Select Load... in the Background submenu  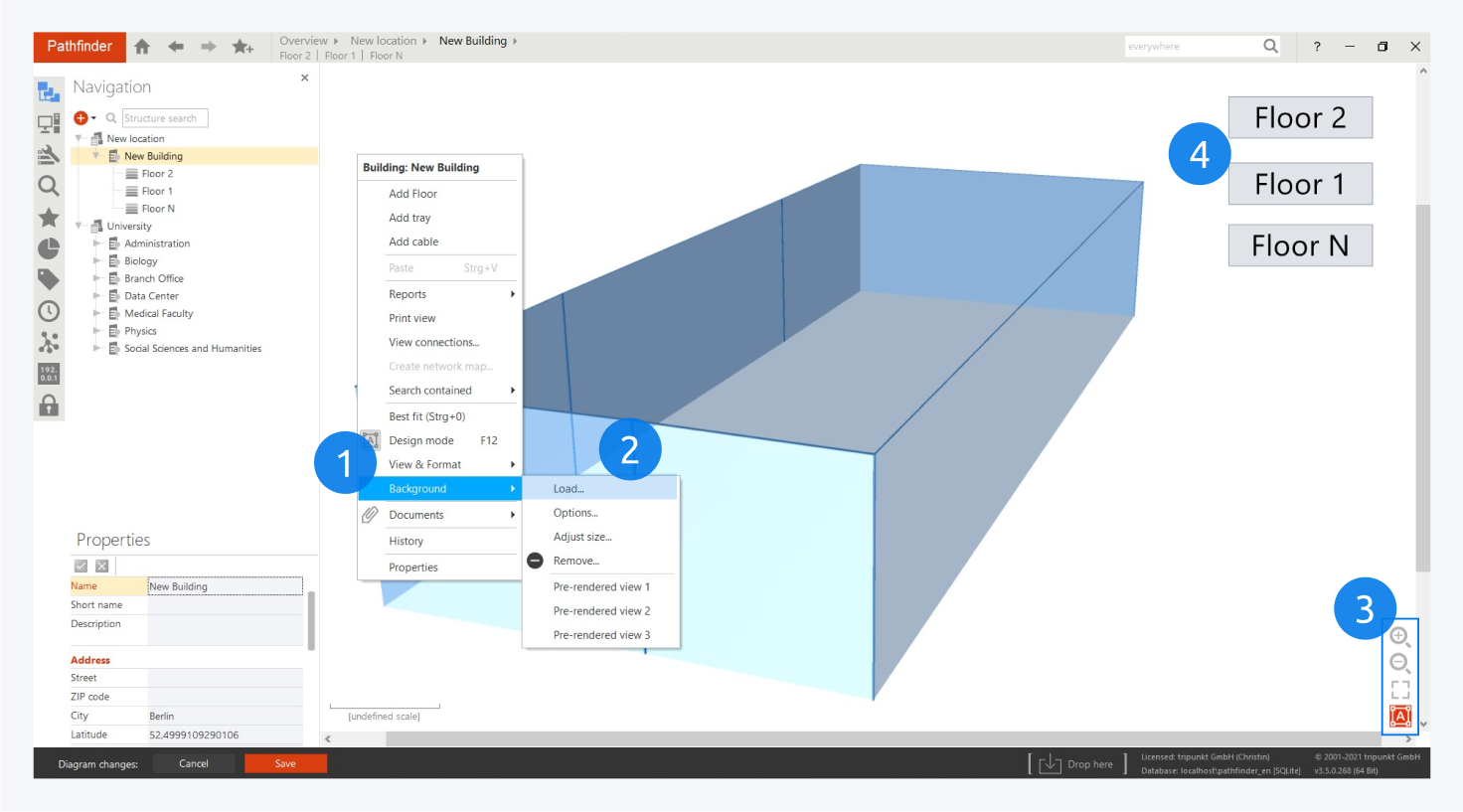pos(569,489)
